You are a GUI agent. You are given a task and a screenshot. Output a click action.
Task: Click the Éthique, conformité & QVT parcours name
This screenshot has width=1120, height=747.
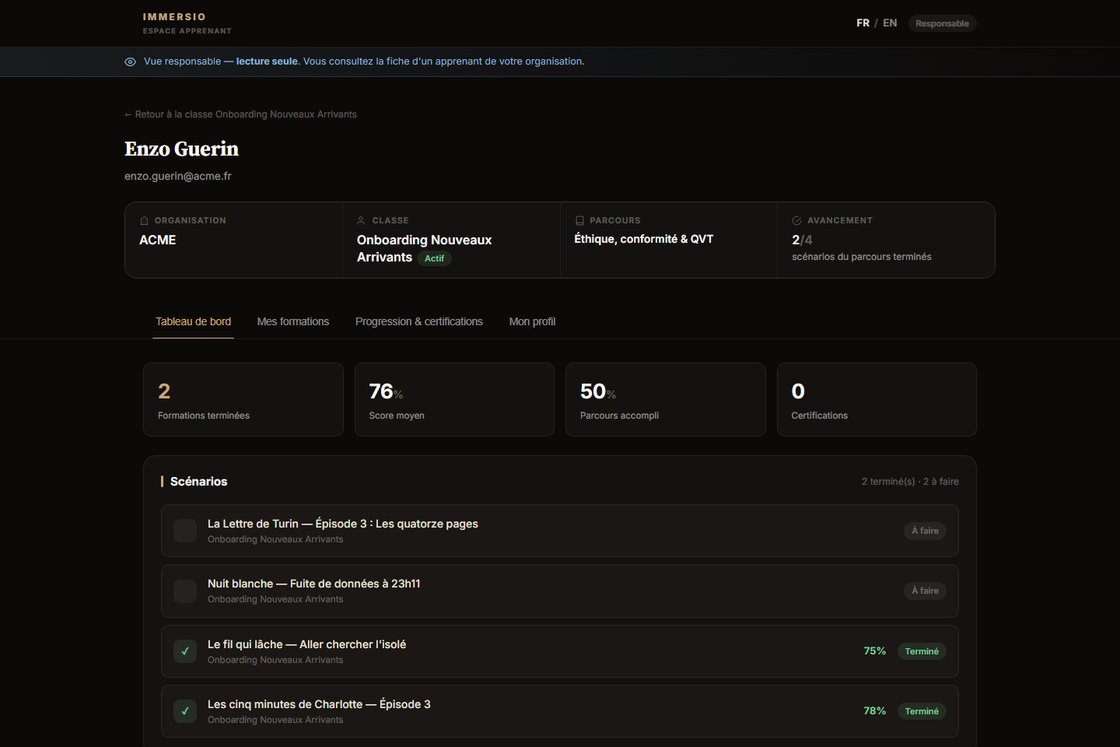coord(644,239)
